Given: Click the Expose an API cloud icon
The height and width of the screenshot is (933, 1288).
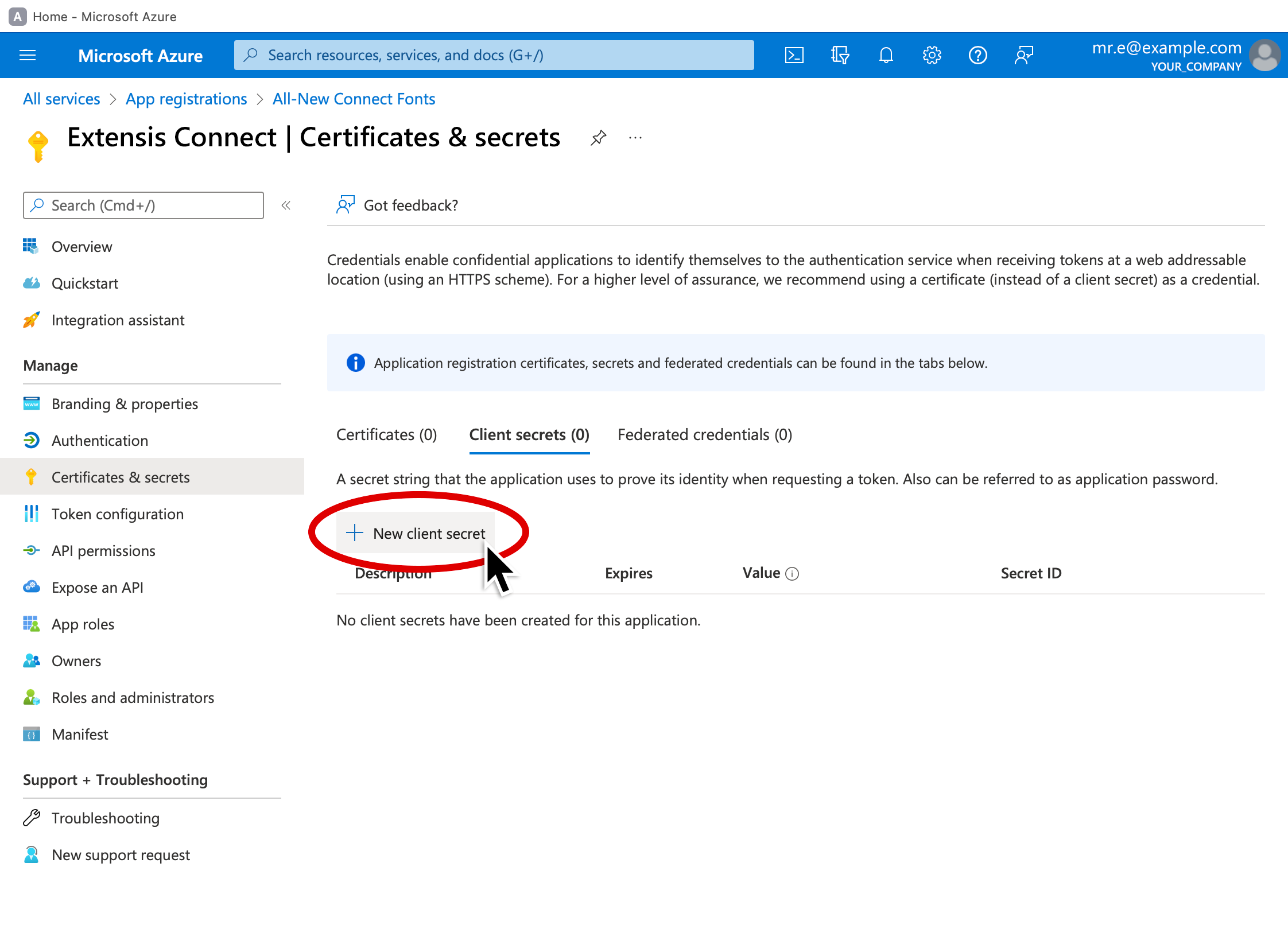Looking at the screenshot, I should point(31,587).
